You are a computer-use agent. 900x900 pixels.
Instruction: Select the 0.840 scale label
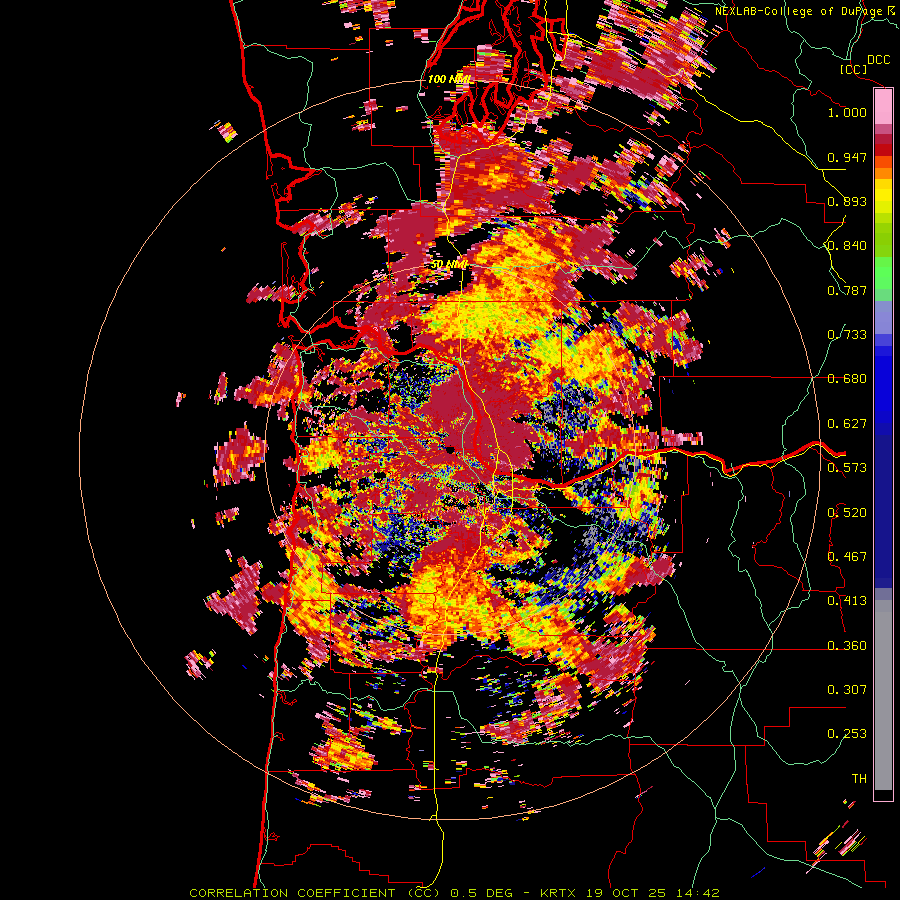847,246
